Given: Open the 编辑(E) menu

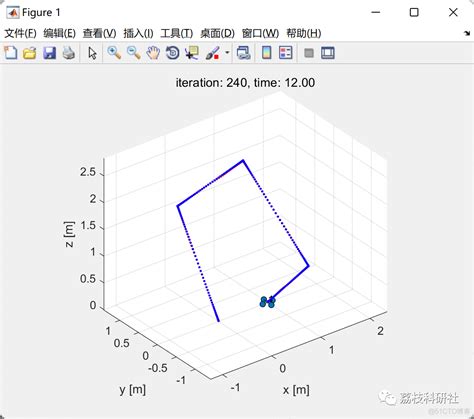Looking at the screenshot, I should pos(59,33).
